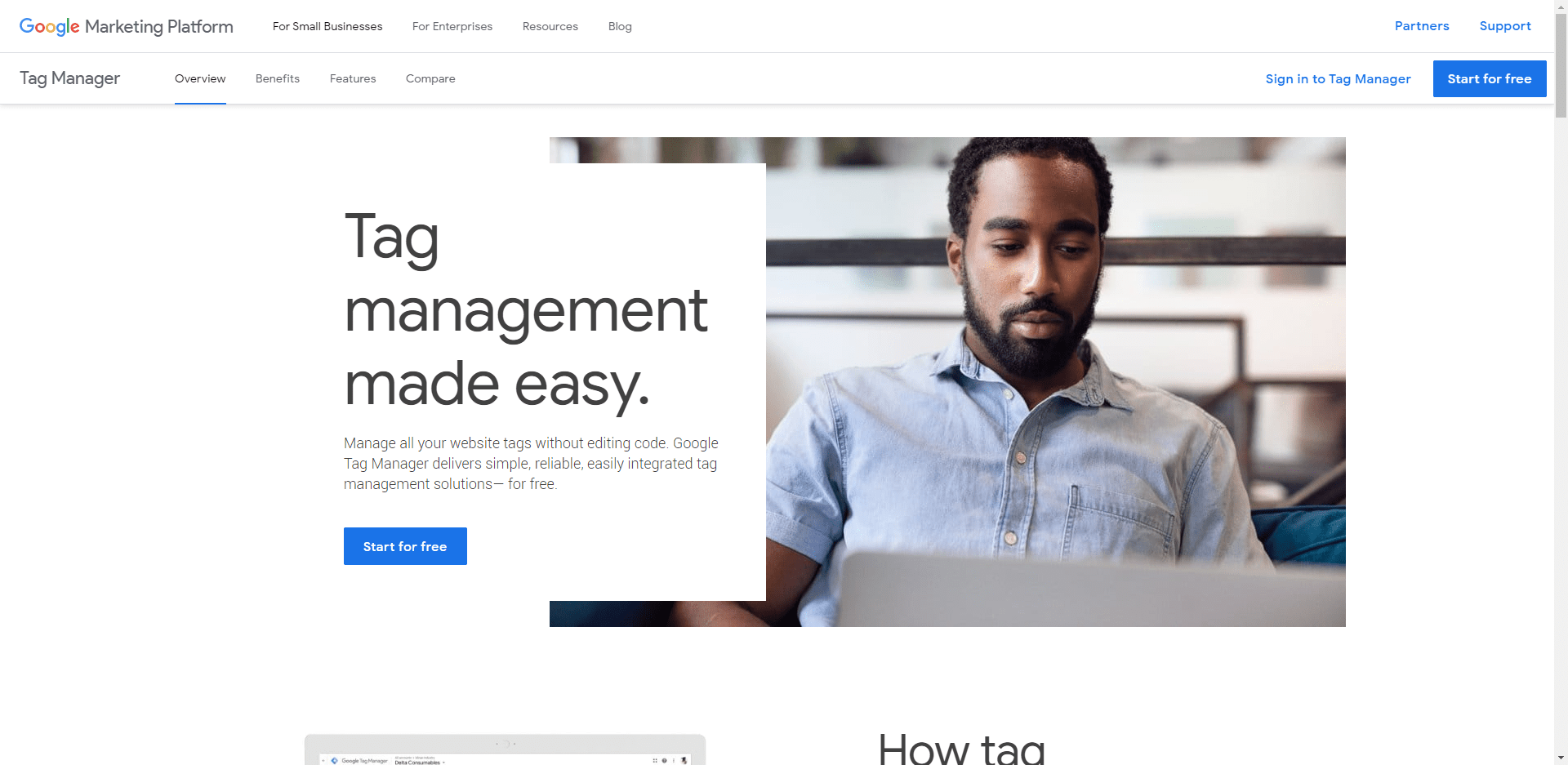Click the scrollbar down arrow

1561,758
